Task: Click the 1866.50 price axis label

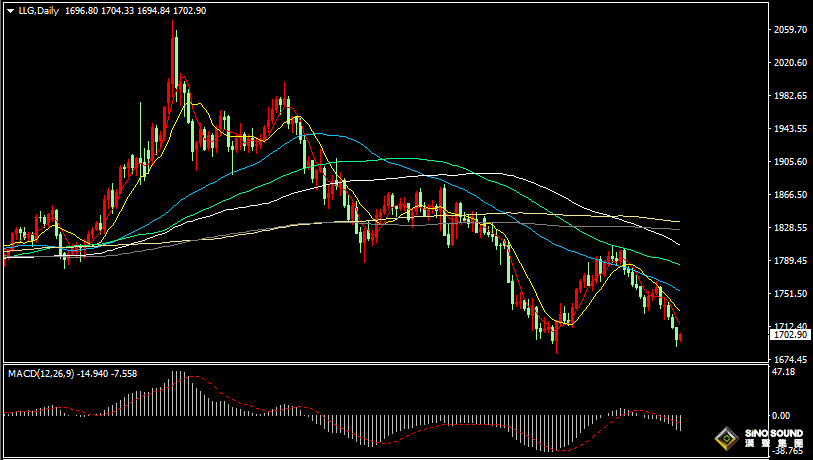Action: [x=790, y=195]
